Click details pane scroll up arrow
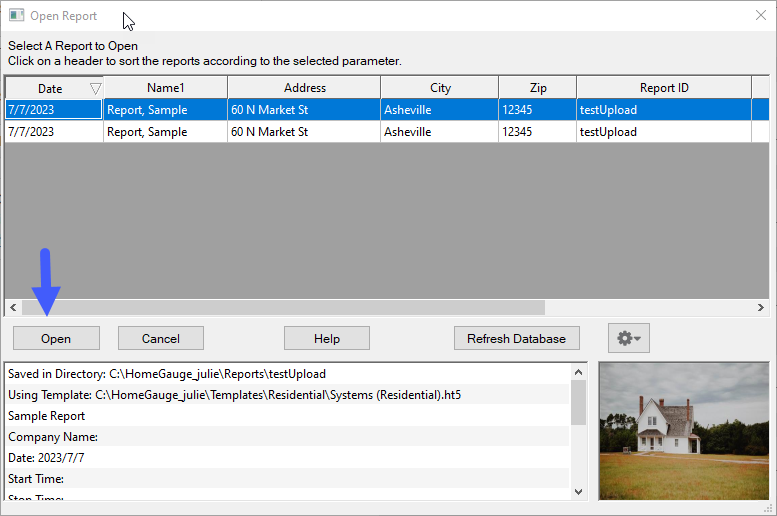This screenshot has height=516, width=777. pos(578,372)
